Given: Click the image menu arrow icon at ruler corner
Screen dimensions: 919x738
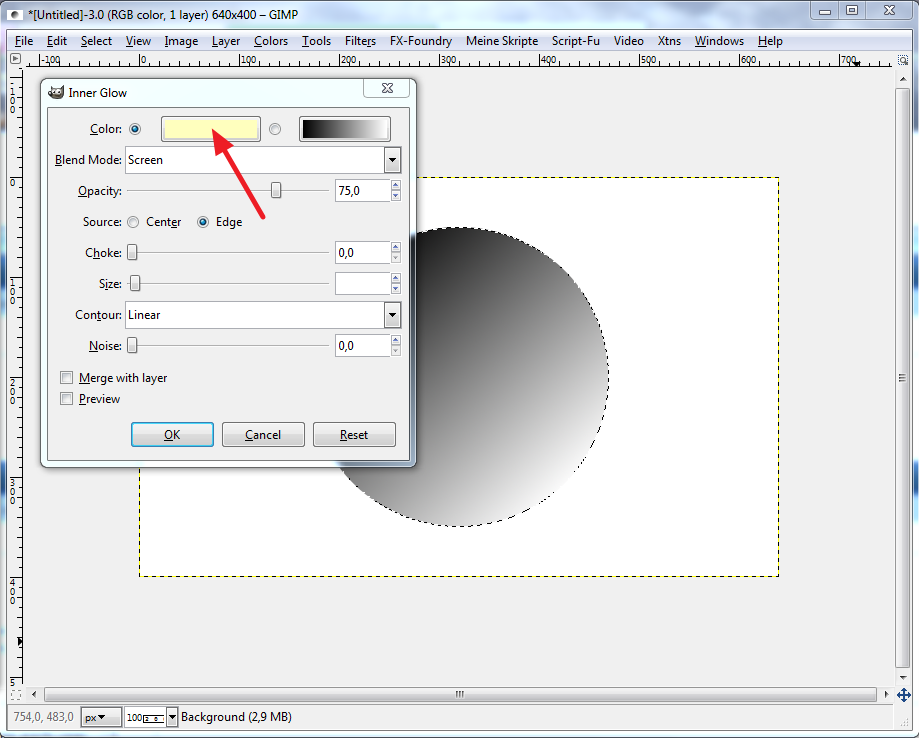Looking at the screenshot, I should point(16,59).
